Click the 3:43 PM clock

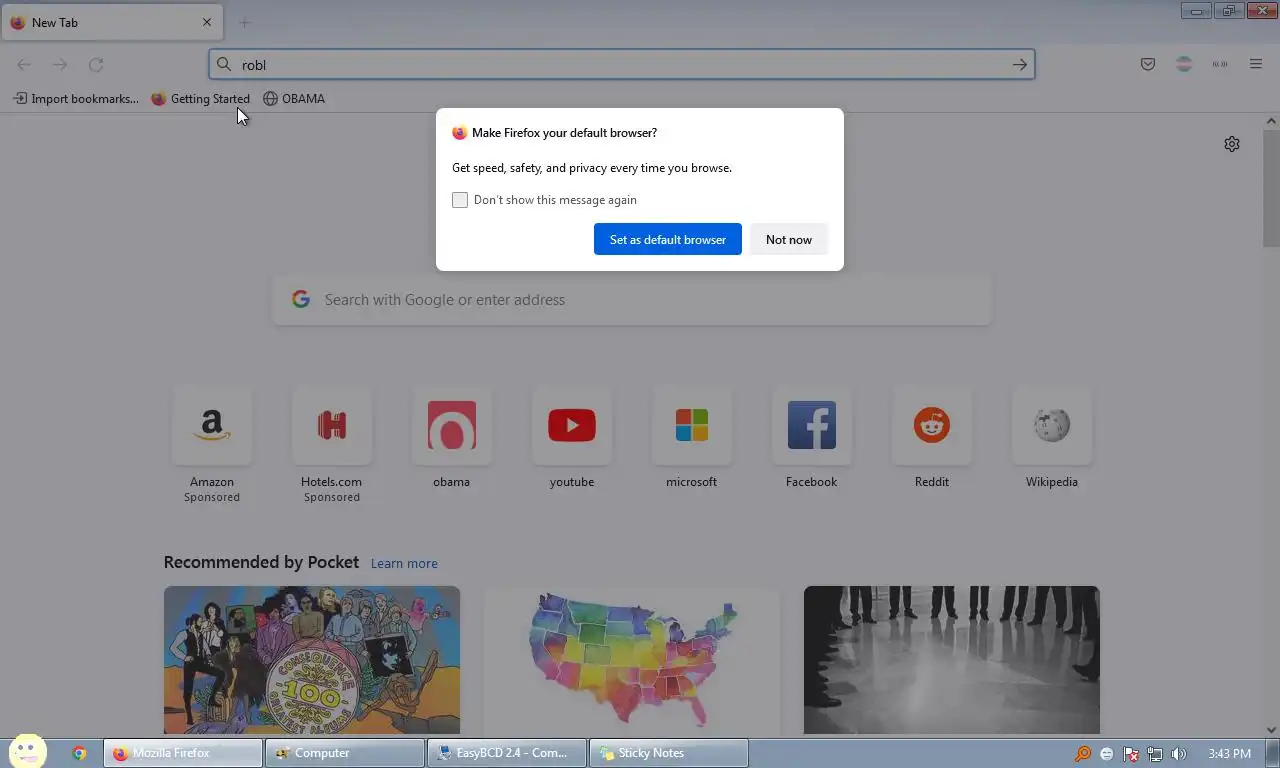click(x=1229, y=754)
